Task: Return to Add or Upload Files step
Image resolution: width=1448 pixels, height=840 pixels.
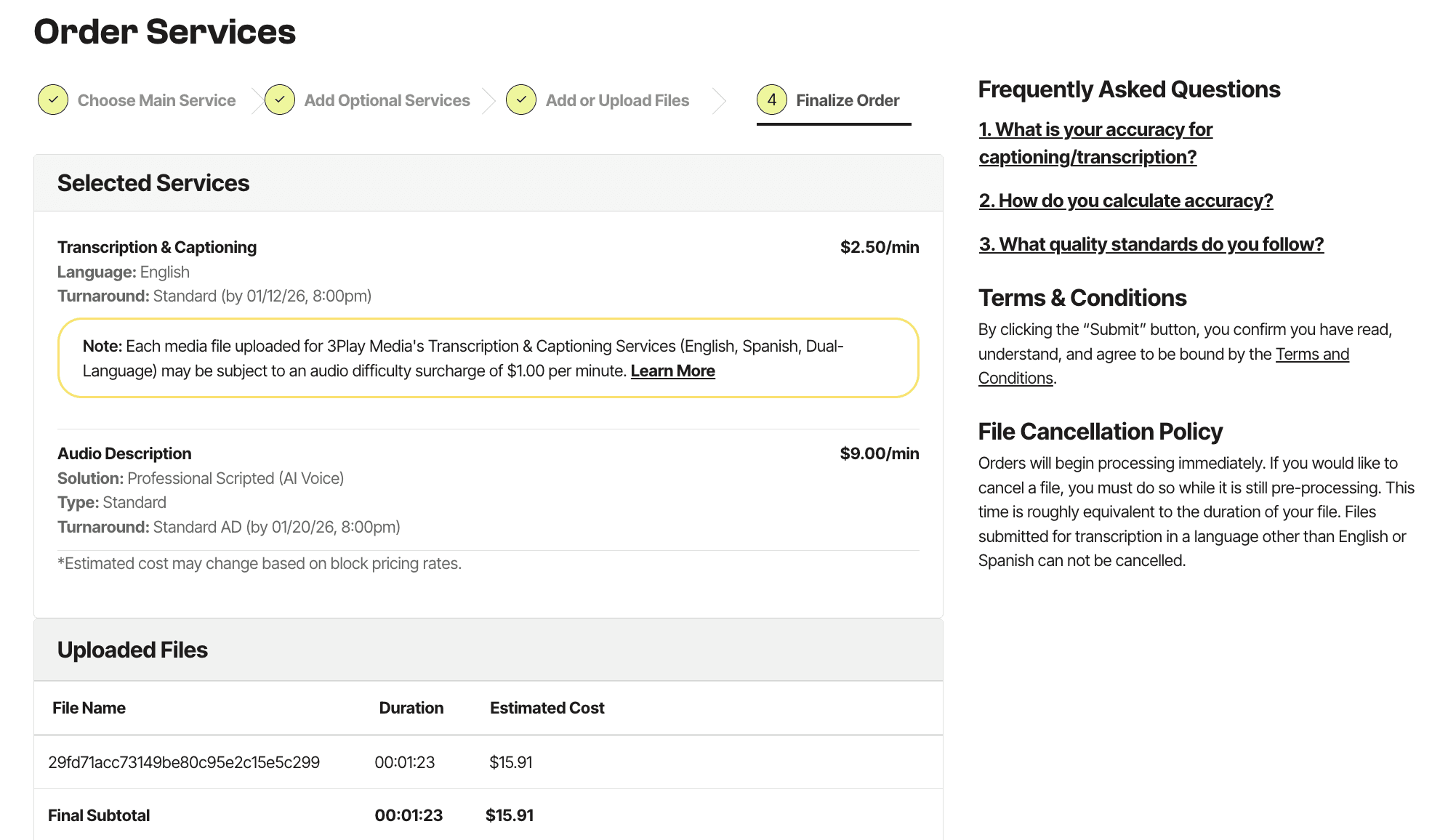Action: 617,100
